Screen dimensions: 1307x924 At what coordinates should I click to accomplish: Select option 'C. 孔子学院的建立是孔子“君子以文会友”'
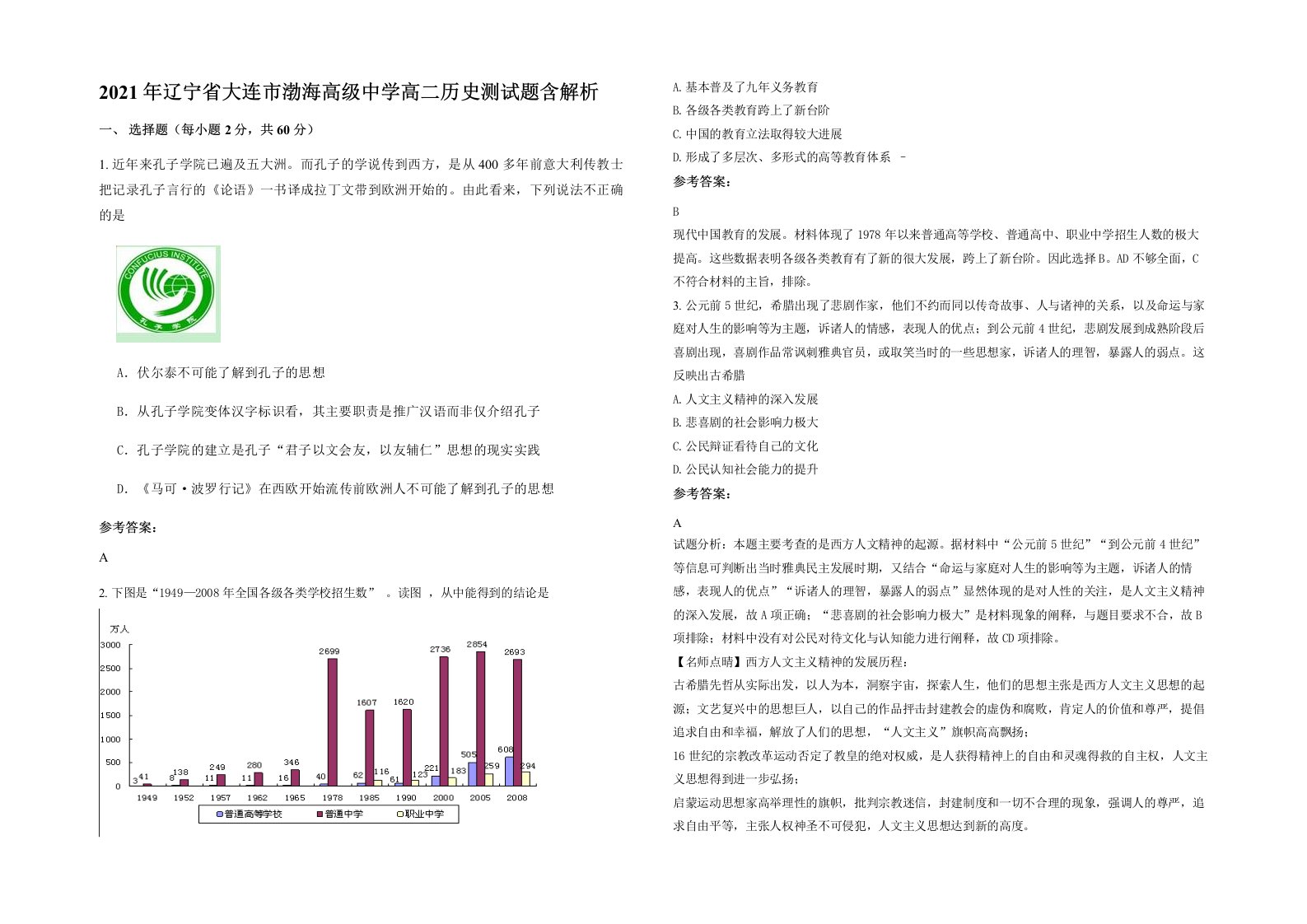[328, 450]
